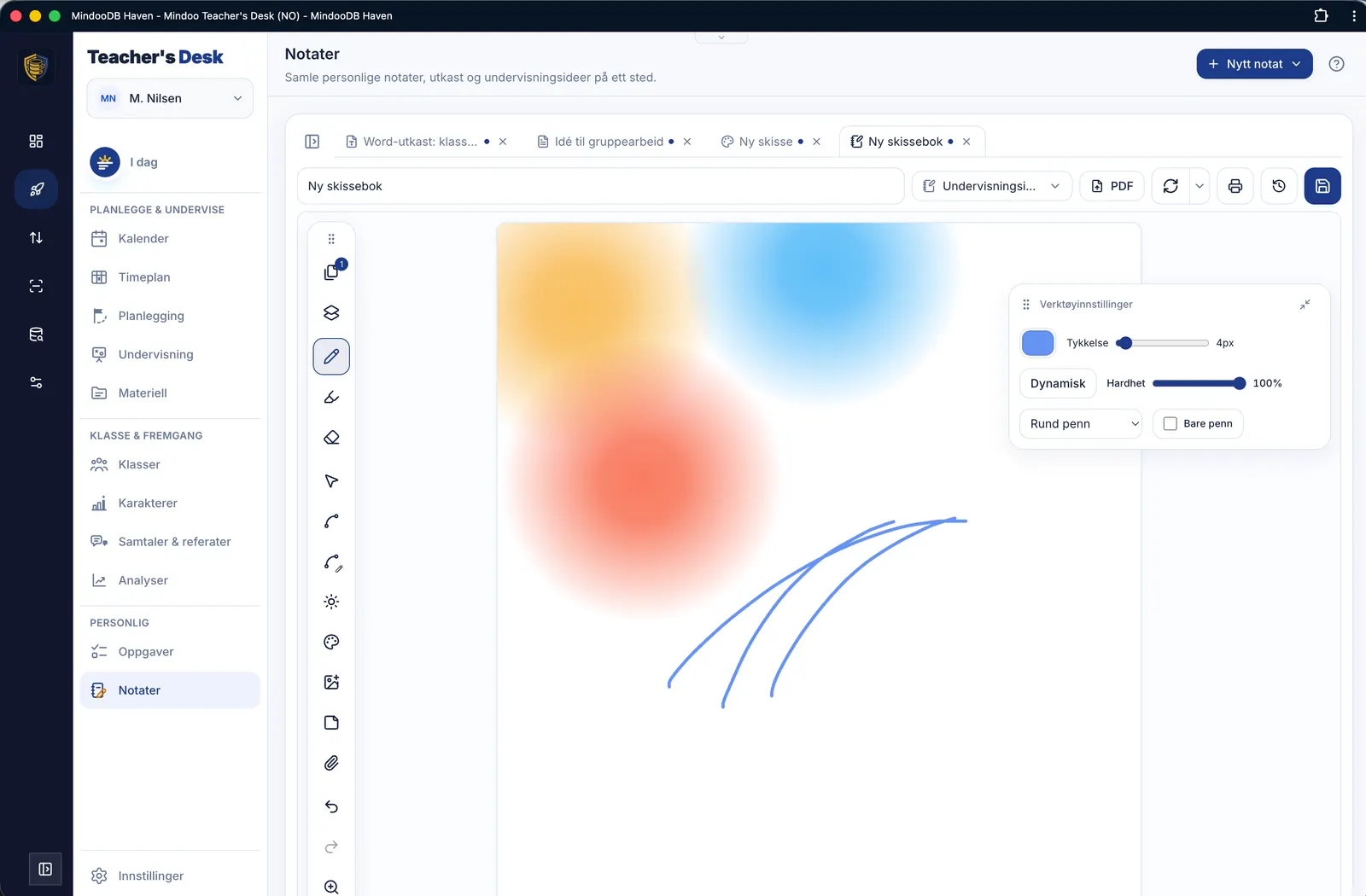This screenshot has height=896, width=1366.
Task: Attach a file with paperclip icon
Action: pyautogui.click(x=331, y=763)
